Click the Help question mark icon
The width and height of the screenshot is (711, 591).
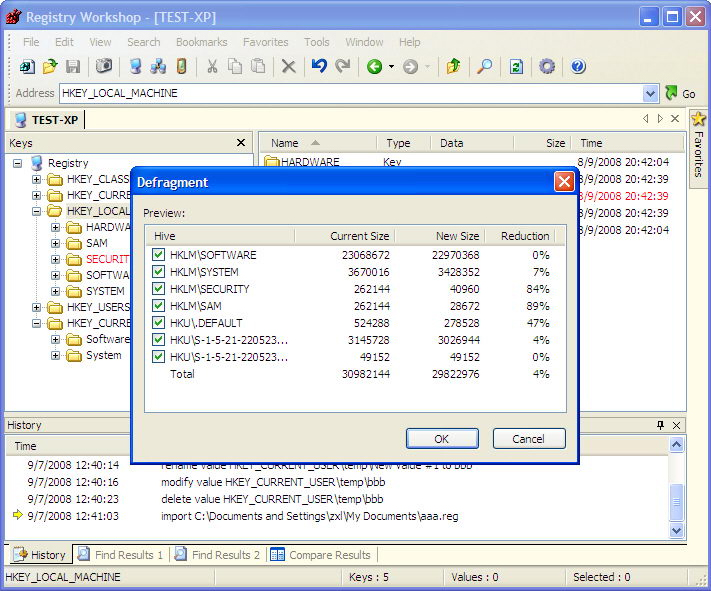tap(577, 67)
